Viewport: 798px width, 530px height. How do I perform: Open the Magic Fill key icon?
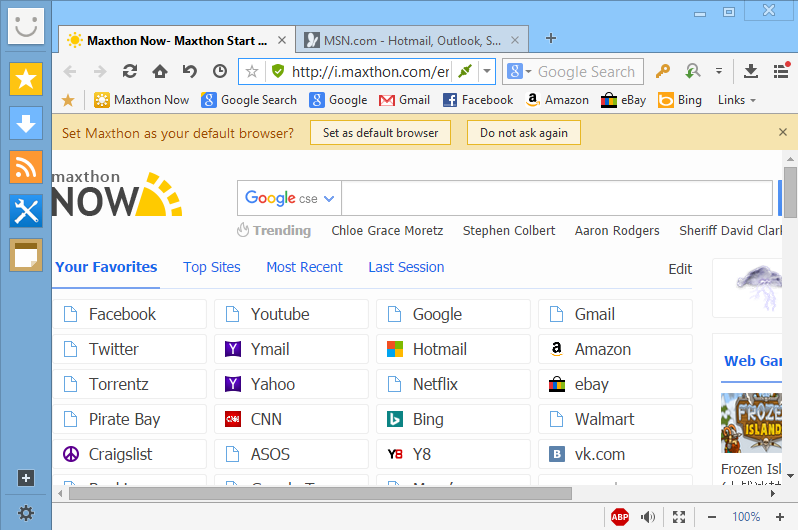coord(662,71)
